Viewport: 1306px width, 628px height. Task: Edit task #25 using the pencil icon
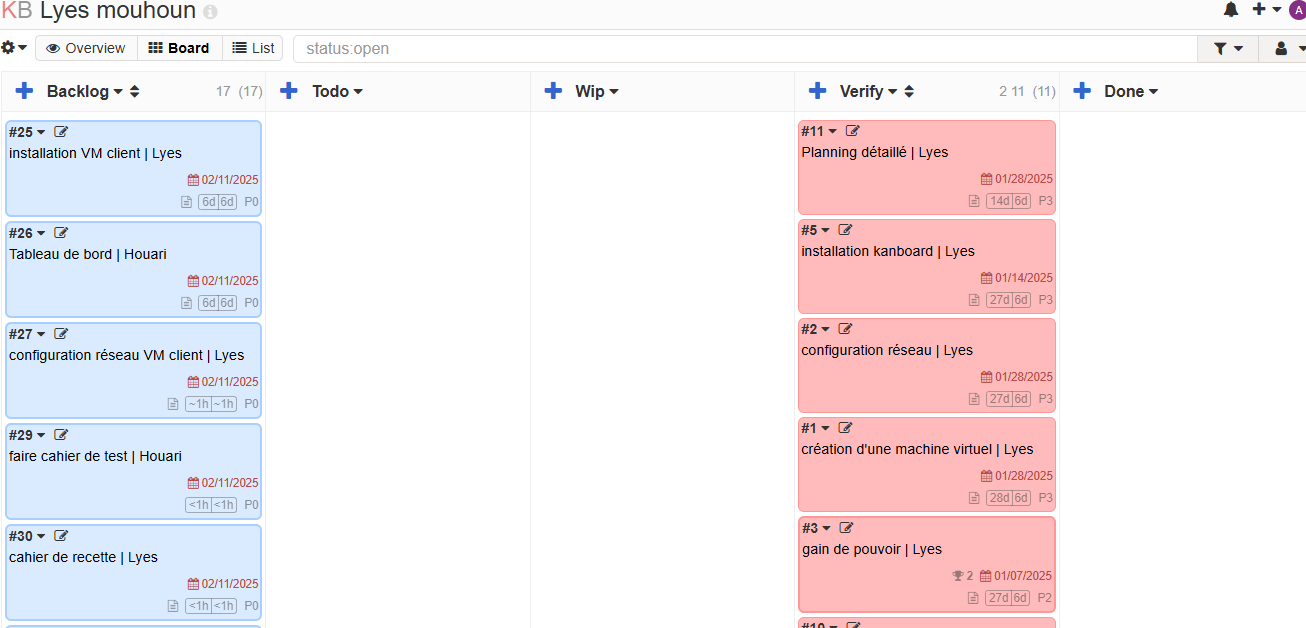tap(61, 132)
